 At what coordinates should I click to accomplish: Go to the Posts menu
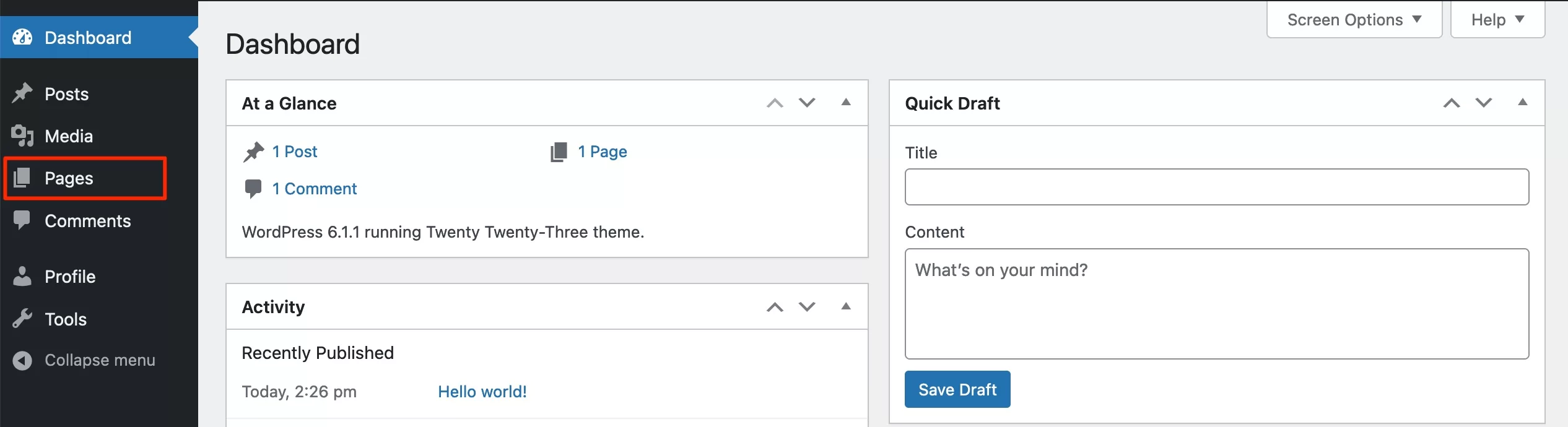pos(99,93)
